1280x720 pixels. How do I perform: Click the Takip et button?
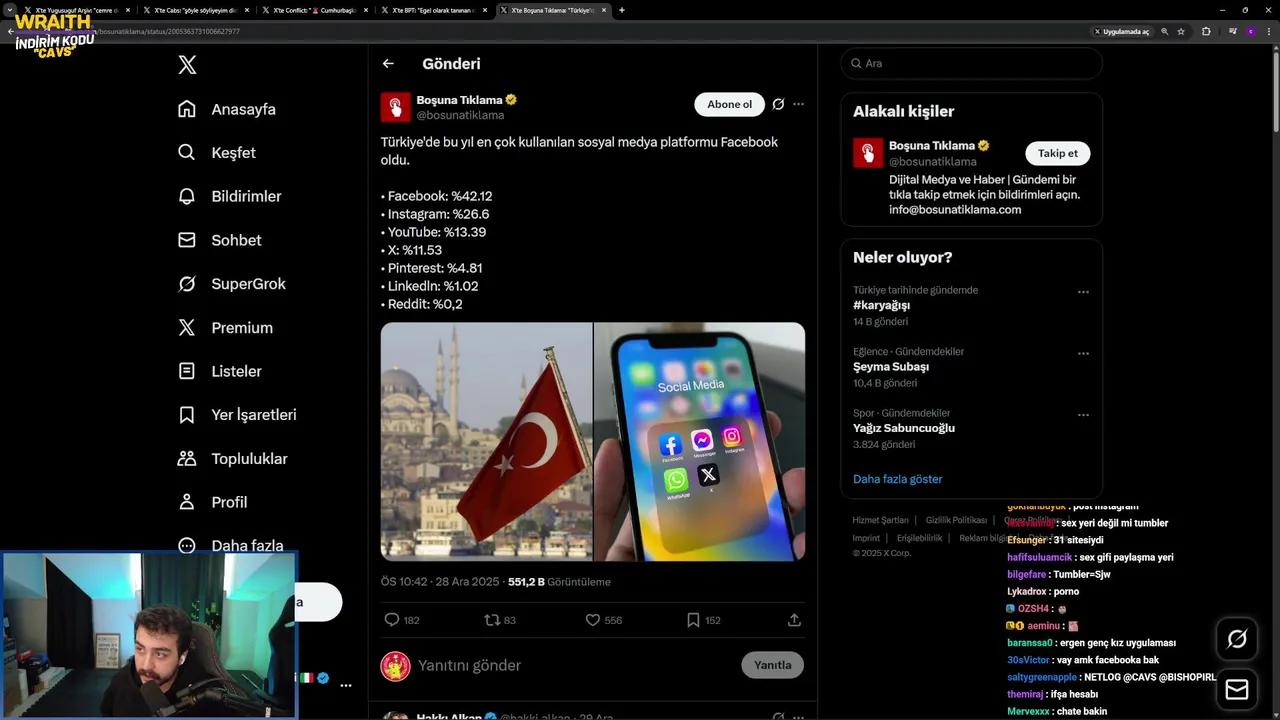coord(1057,153)
